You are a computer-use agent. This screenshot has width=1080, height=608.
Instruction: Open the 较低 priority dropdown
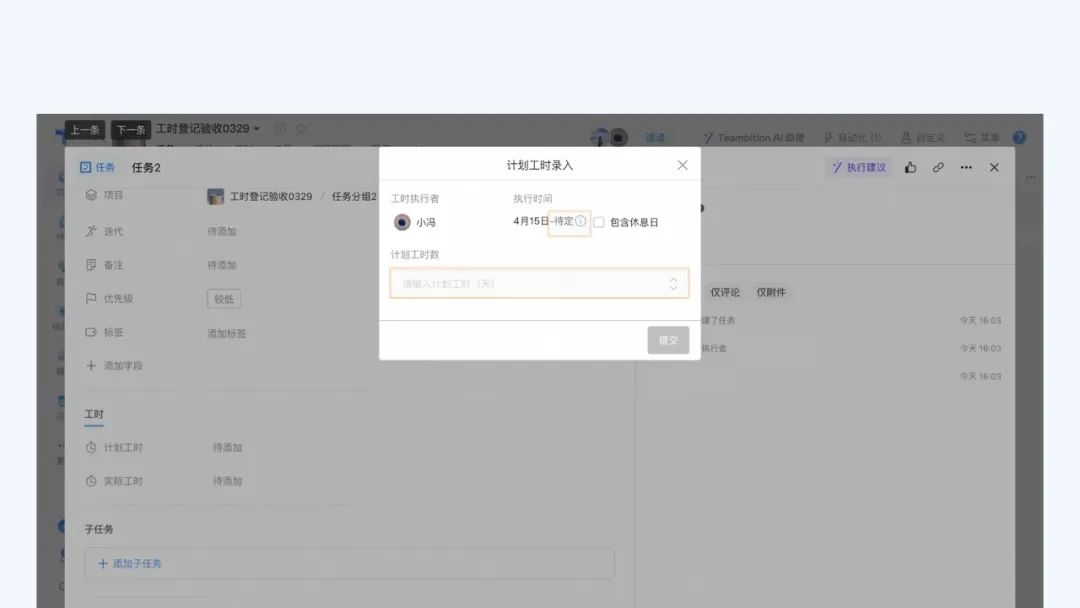(x=224, y=298)
